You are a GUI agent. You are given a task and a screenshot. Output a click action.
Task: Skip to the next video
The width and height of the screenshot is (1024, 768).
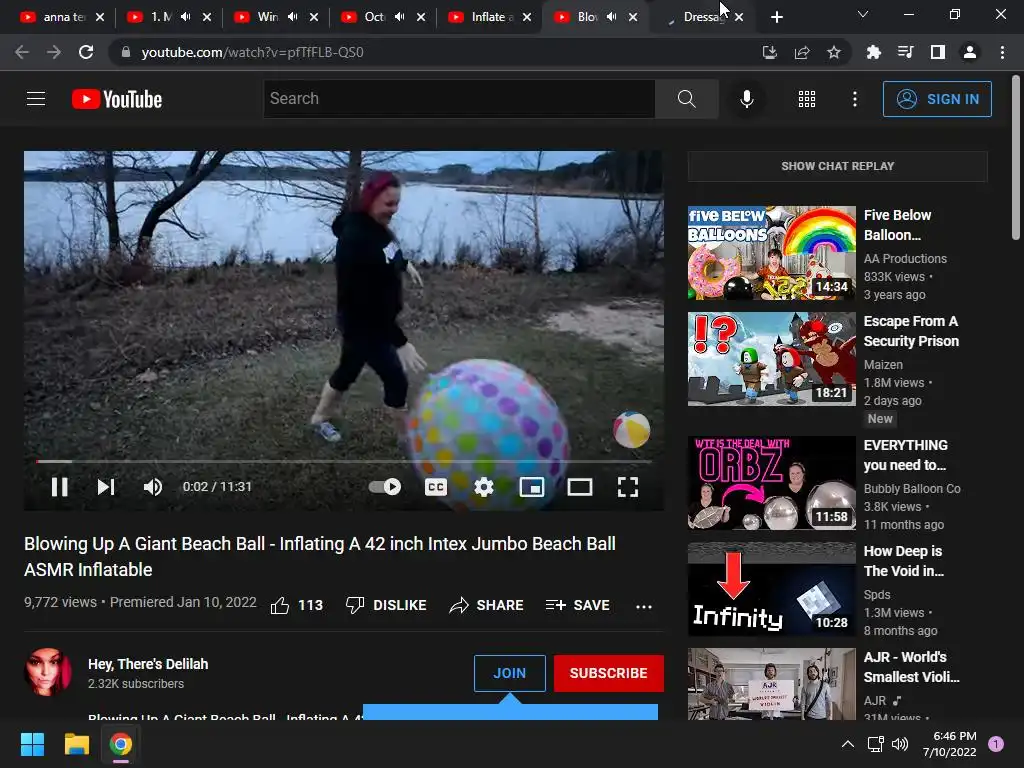coord(106,487)
